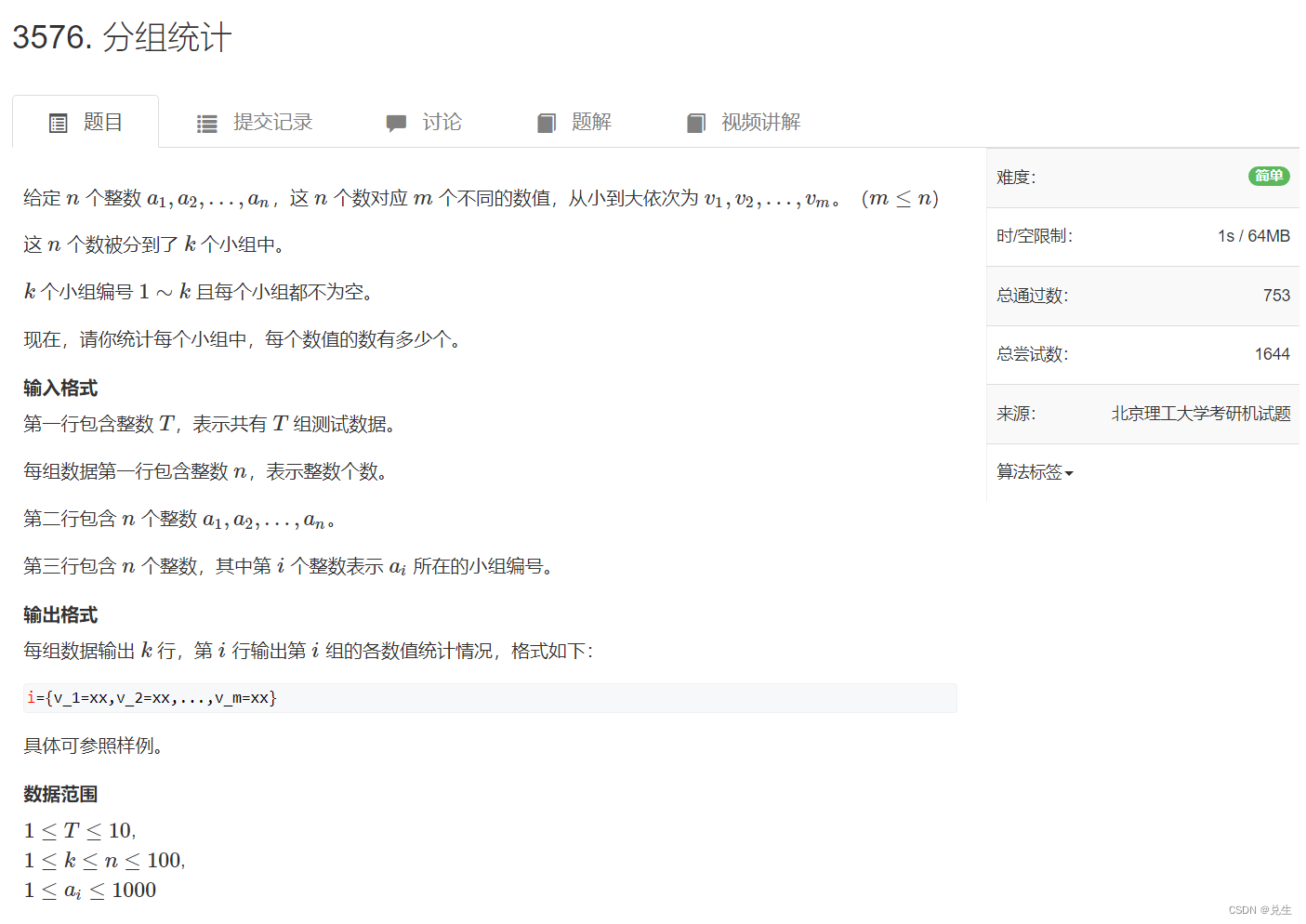This screenshot has width=1306, height=924.
Task: Click the document icon beside 题目 tab
Action: (58, 122)
